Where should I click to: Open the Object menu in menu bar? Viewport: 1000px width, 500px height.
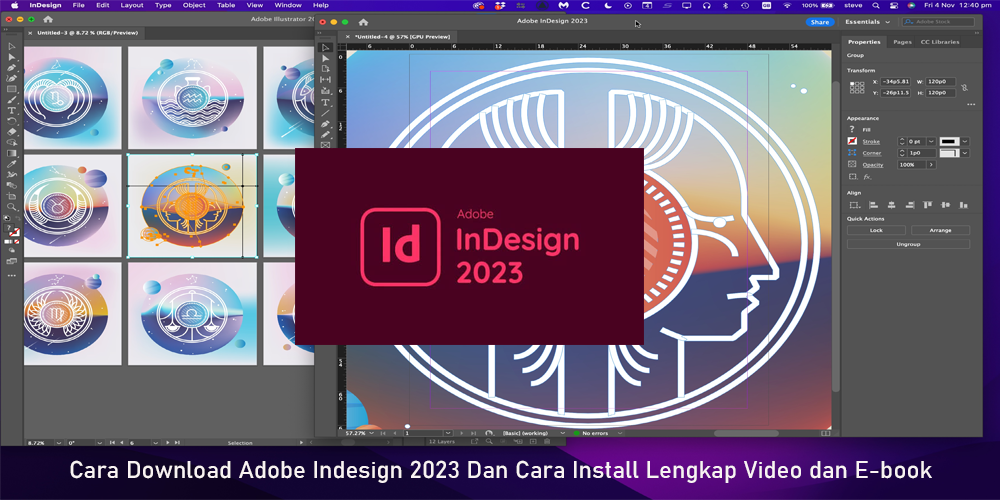point(194,5)
